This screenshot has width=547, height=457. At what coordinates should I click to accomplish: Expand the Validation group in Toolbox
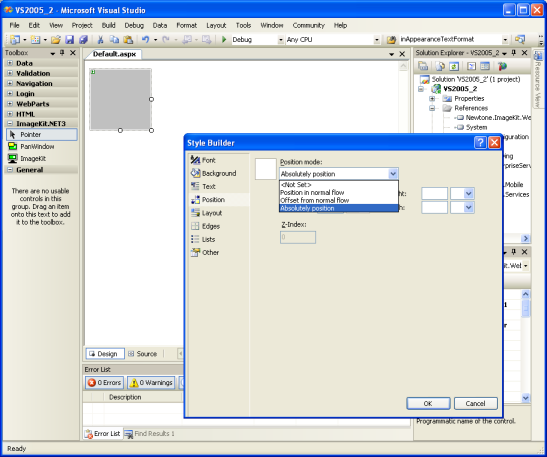(10, 73)
